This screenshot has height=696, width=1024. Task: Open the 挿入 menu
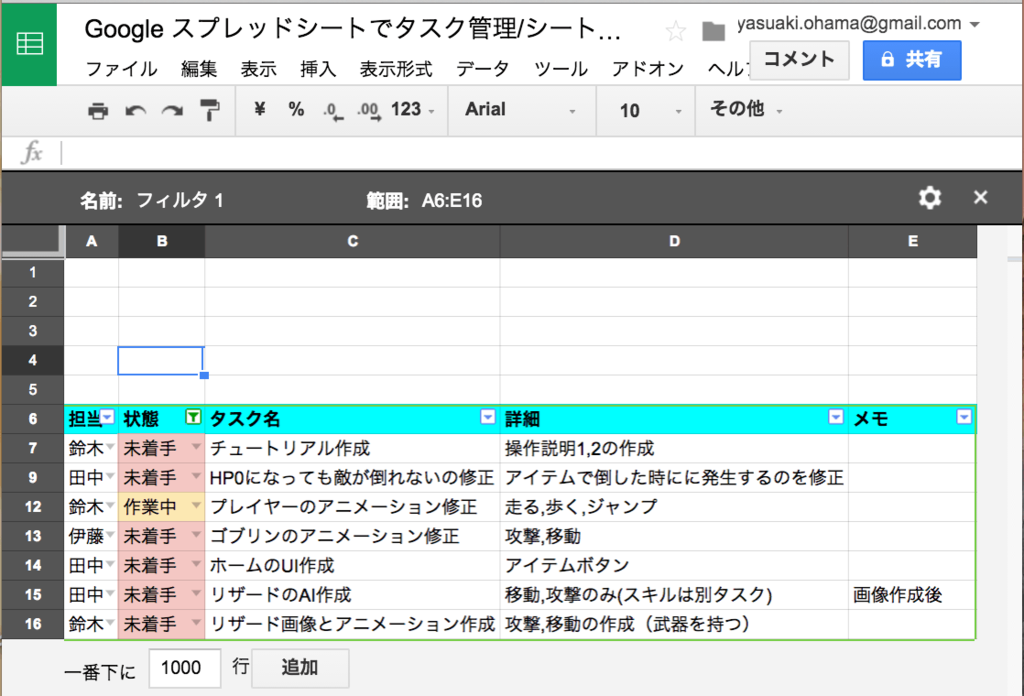(x=317, y=69)
